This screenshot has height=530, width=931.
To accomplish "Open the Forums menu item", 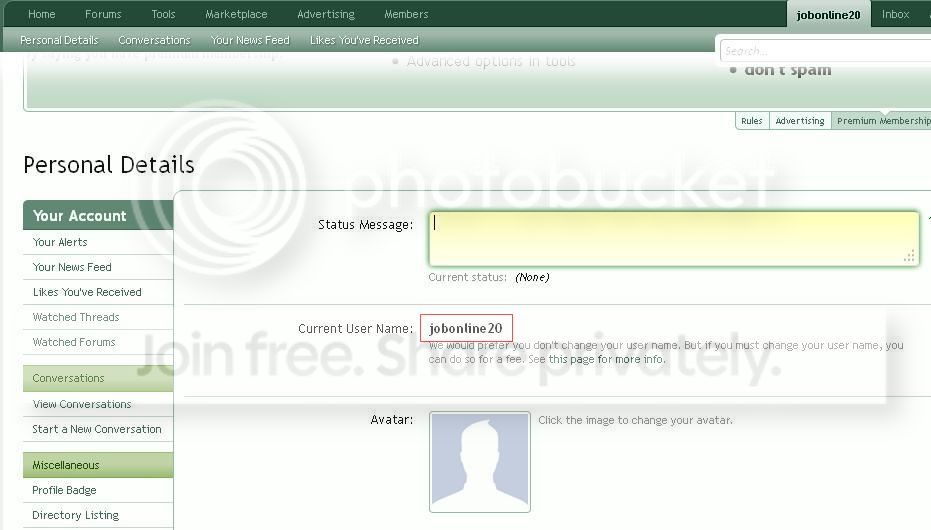I will [x=103, y=14].
